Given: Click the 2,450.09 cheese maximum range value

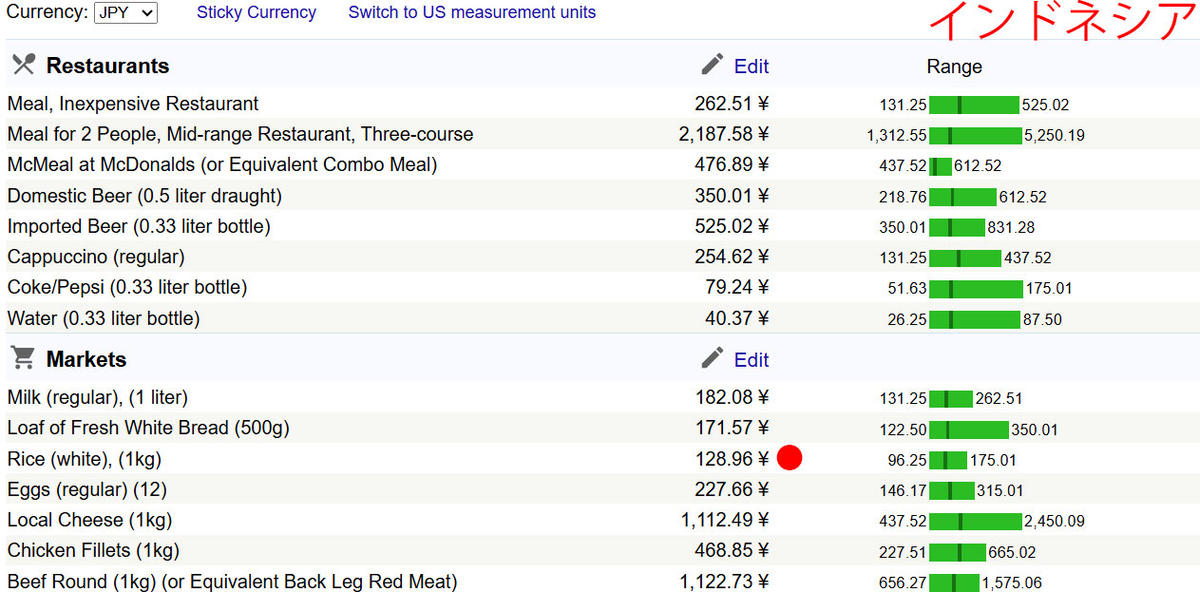Looking at the screenshot, I should click(1054, 521).
